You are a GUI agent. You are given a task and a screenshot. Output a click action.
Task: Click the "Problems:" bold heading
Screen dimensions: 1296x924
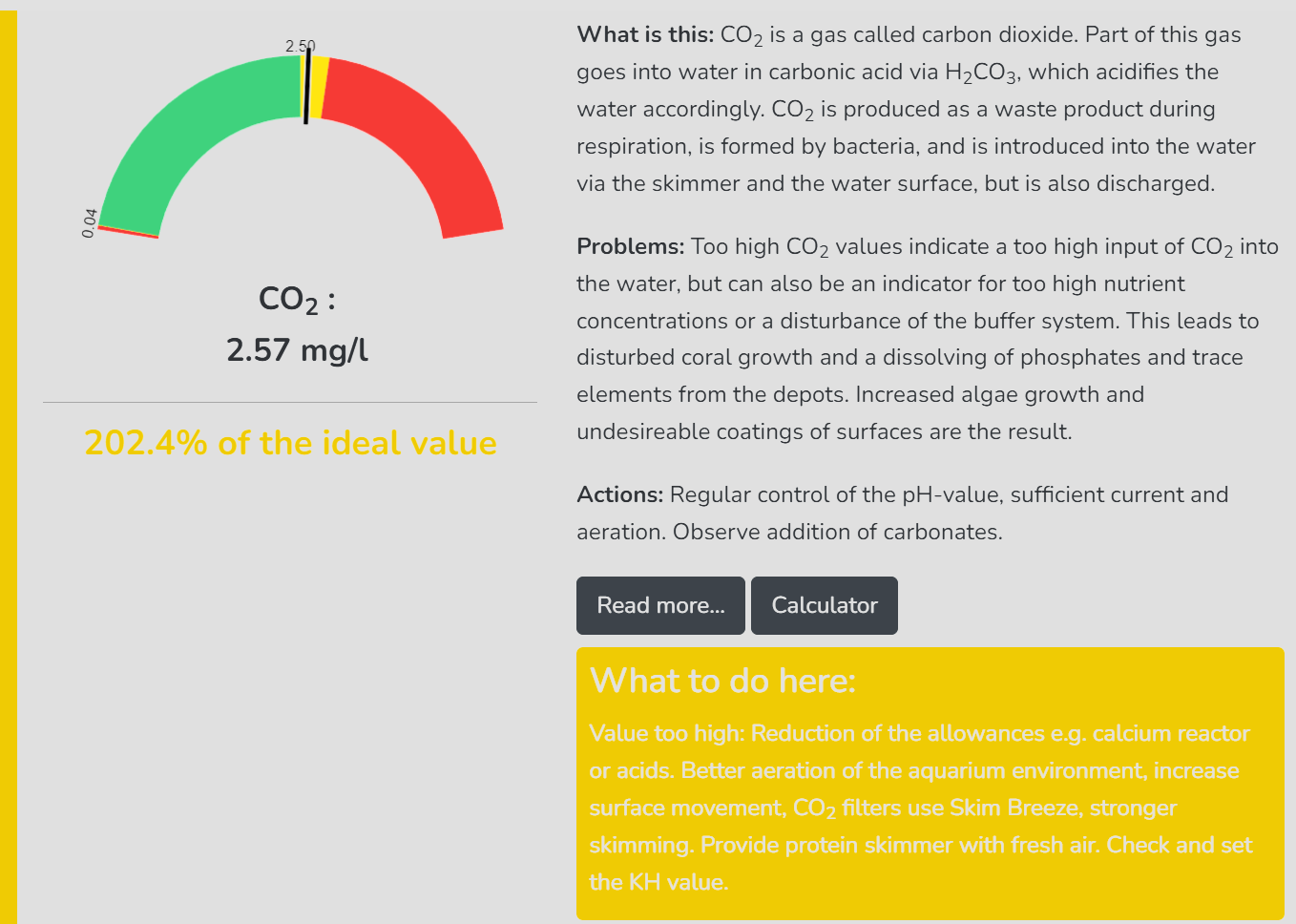630,247
